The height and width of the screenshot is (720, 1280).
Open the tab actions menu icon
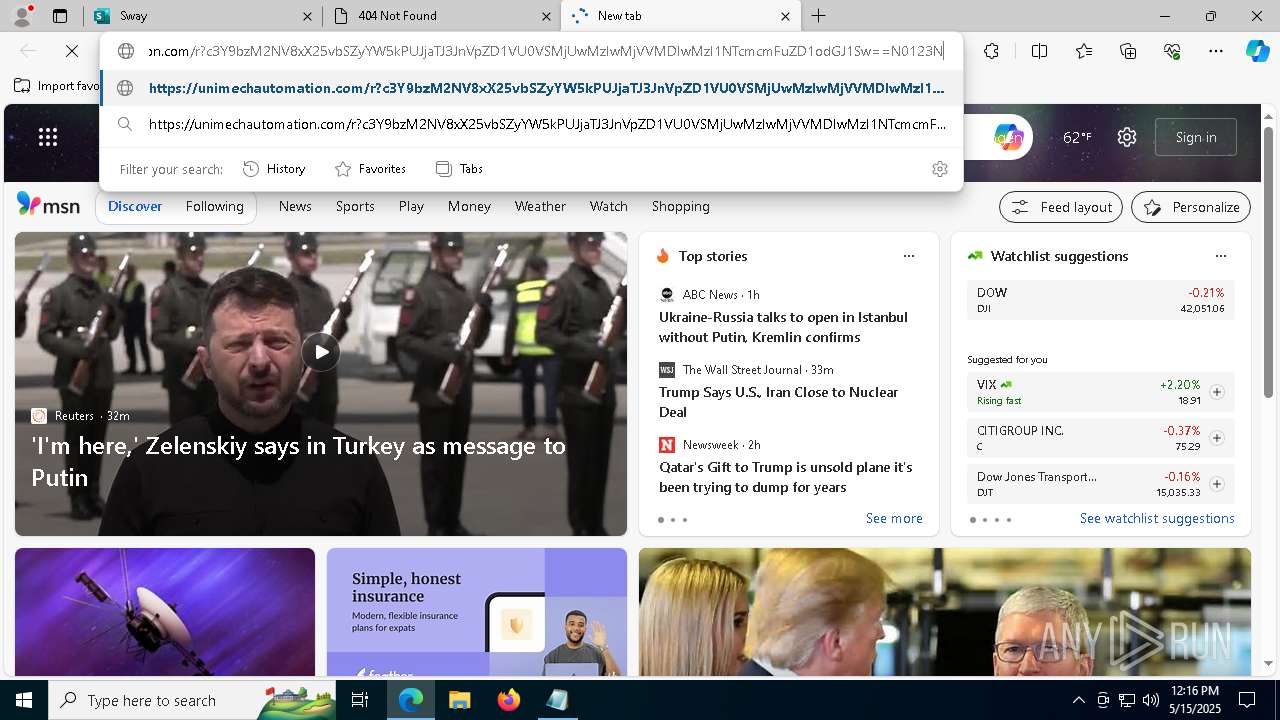[x=60, y=16]
